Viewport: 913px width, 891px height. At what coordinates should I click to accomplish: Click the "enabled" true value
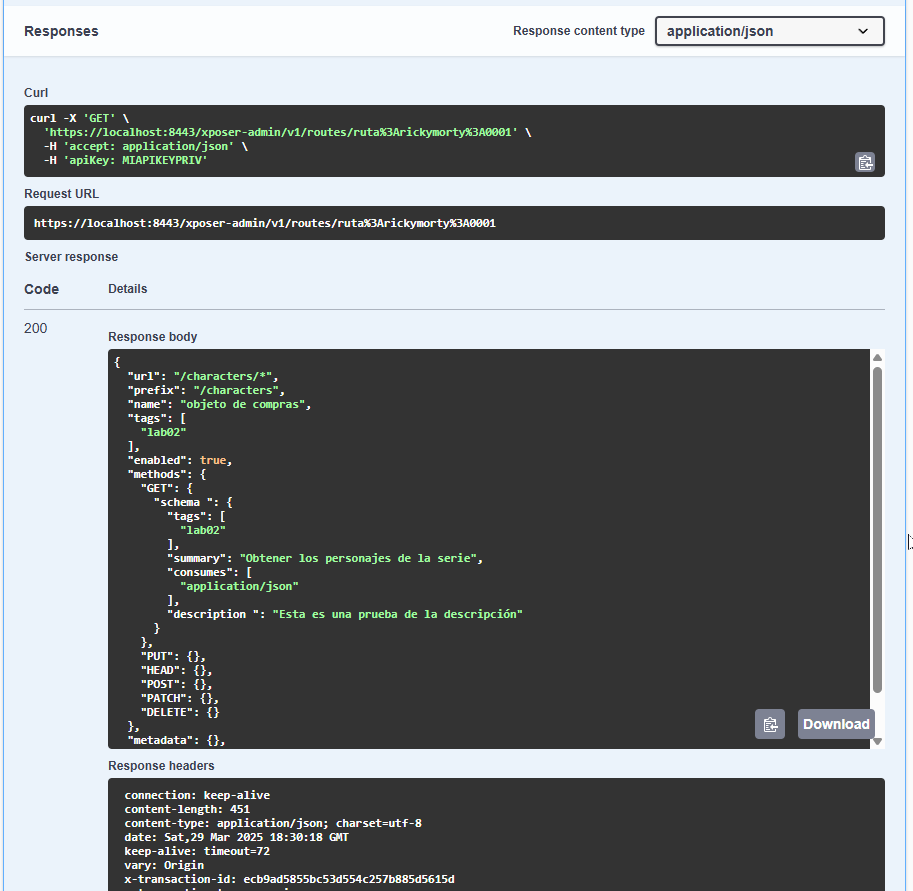(x=215, y=460)
